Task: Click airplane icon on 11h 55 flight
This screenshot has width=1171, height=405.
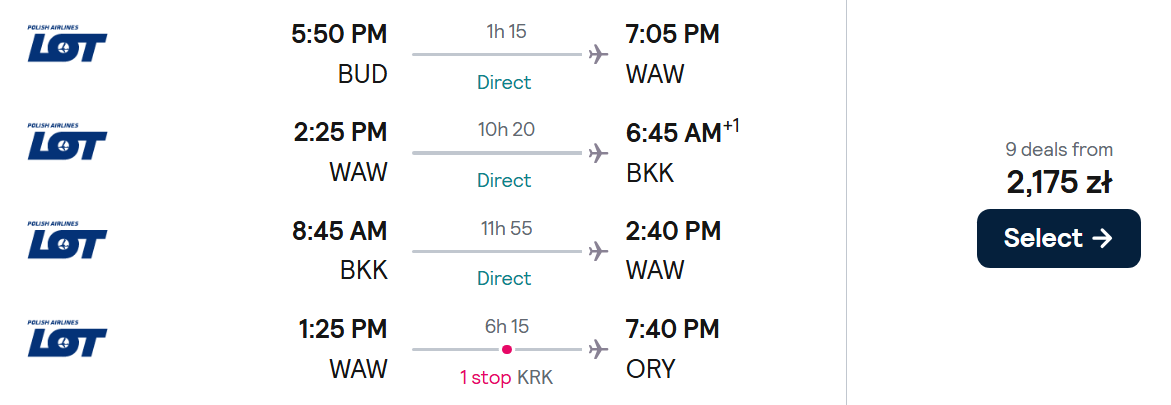Action: click(597, 251)
